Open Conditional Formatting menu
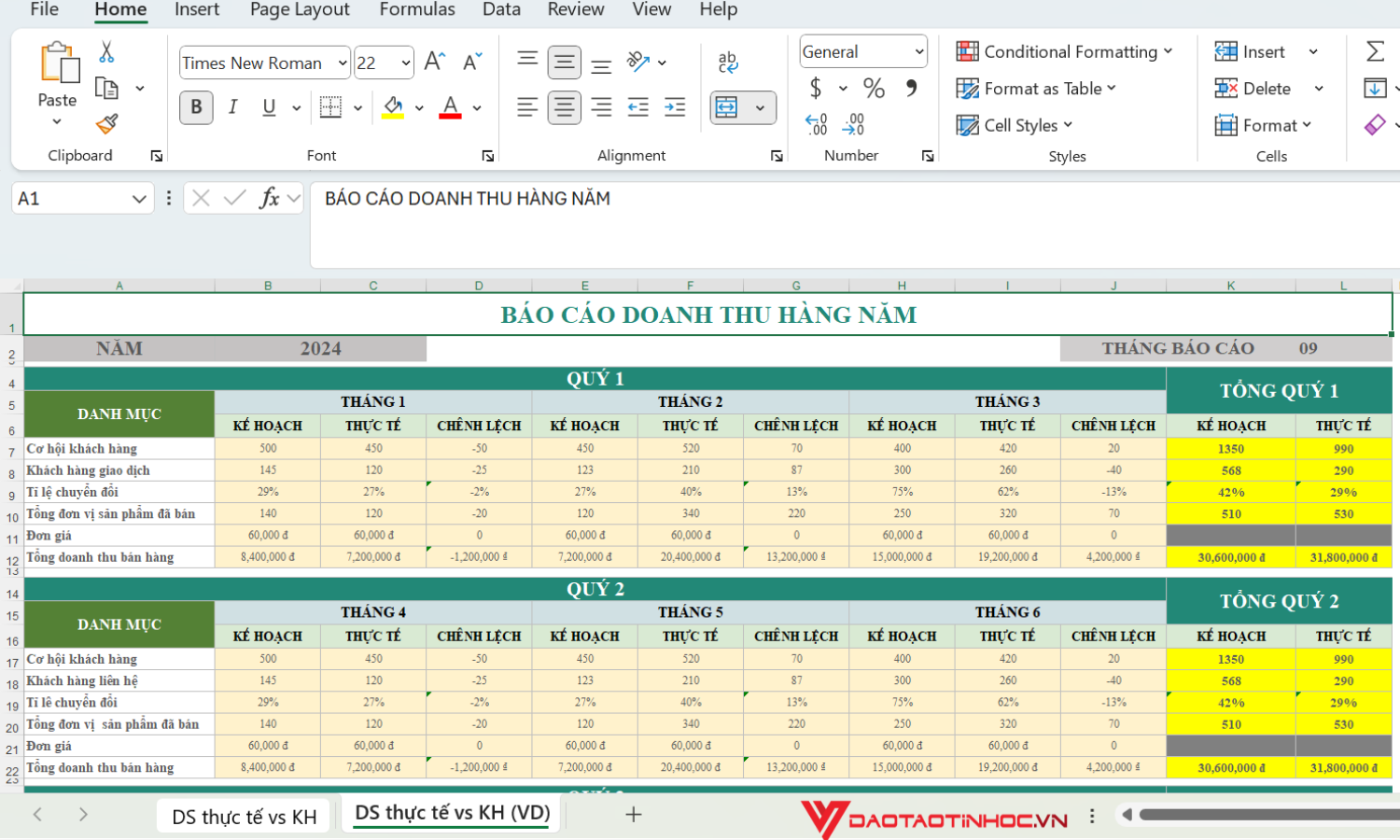Viewport: 1400px width, 840px height. click(x=1064, y=52)
